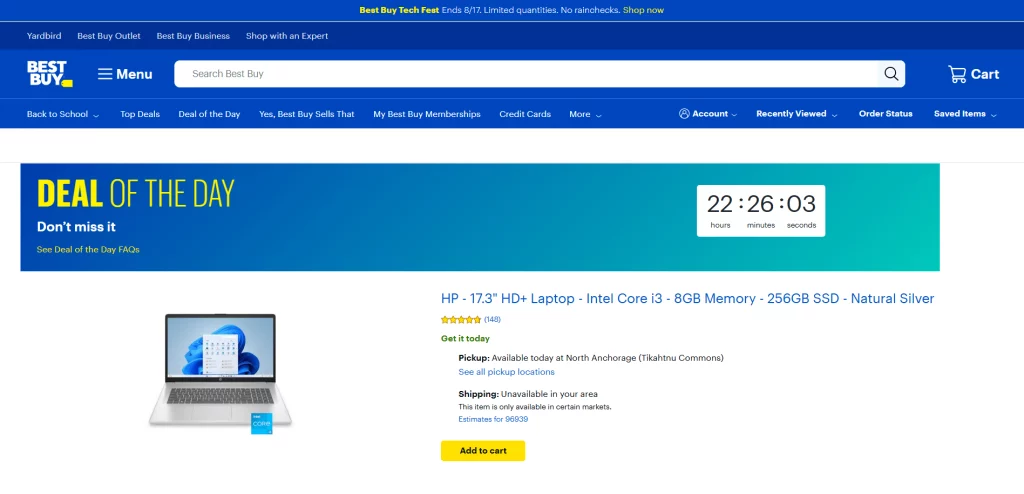1024x494 pixels.
Task: Open the Cart
Action: pyautogui.click(x=973, y=74)
